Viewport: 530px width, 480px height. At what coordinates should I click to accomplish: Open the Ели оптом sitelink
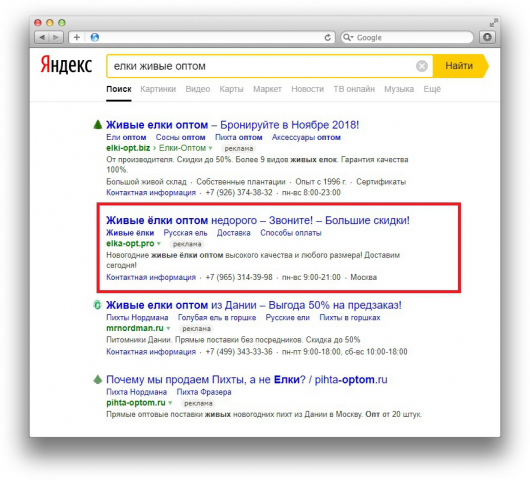click(126, 138)
